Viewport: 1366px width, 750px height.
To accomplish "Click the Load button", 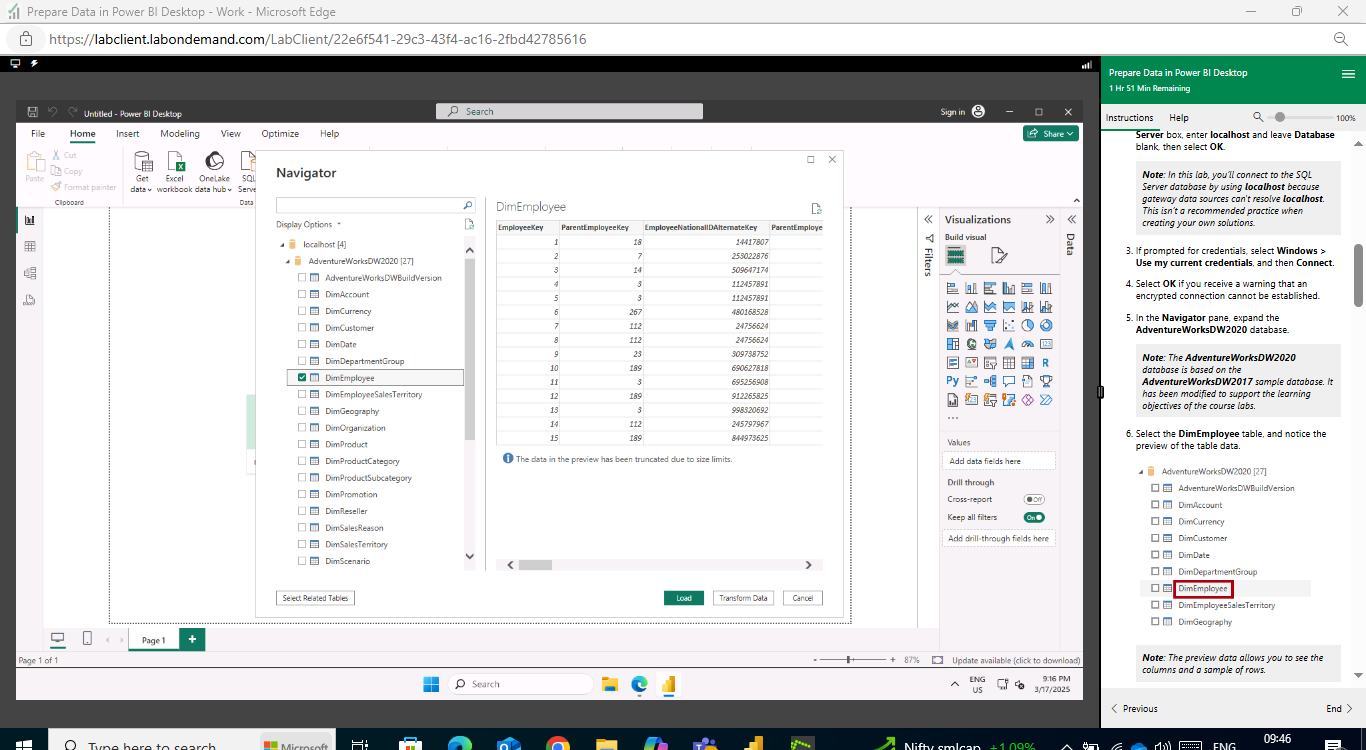I will coord(684,598).
